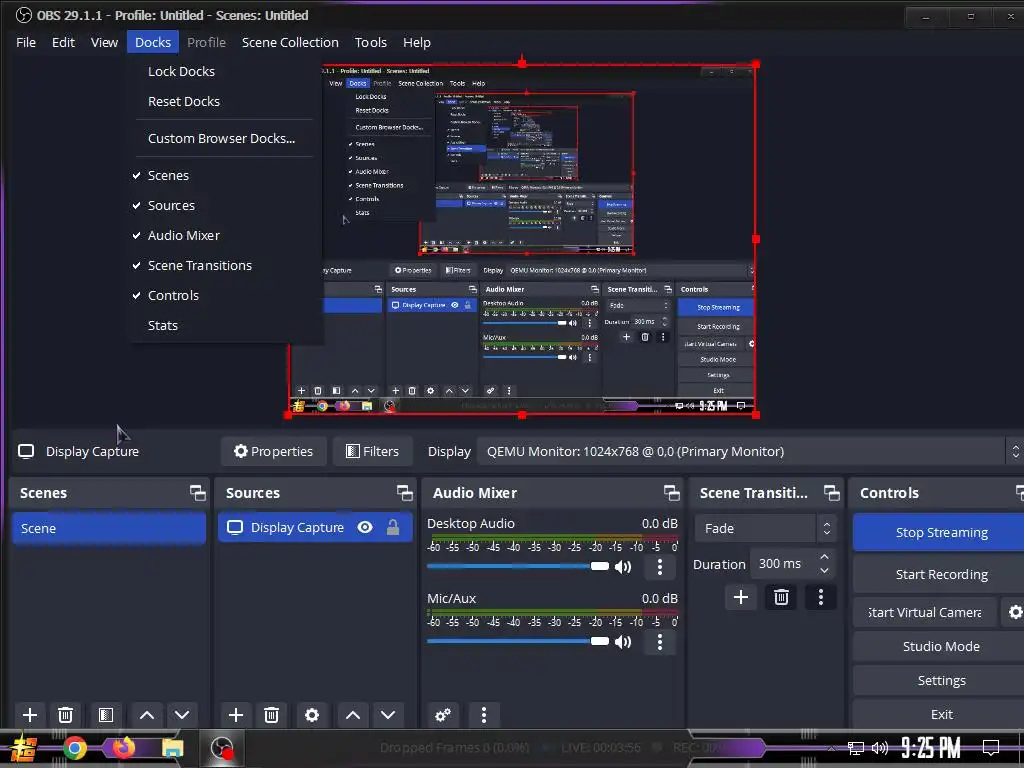Viewport: 1024px width, 768px height.
Task: Open Scene Collection menu
Action: pyautogui.click(x=290, y=42)
